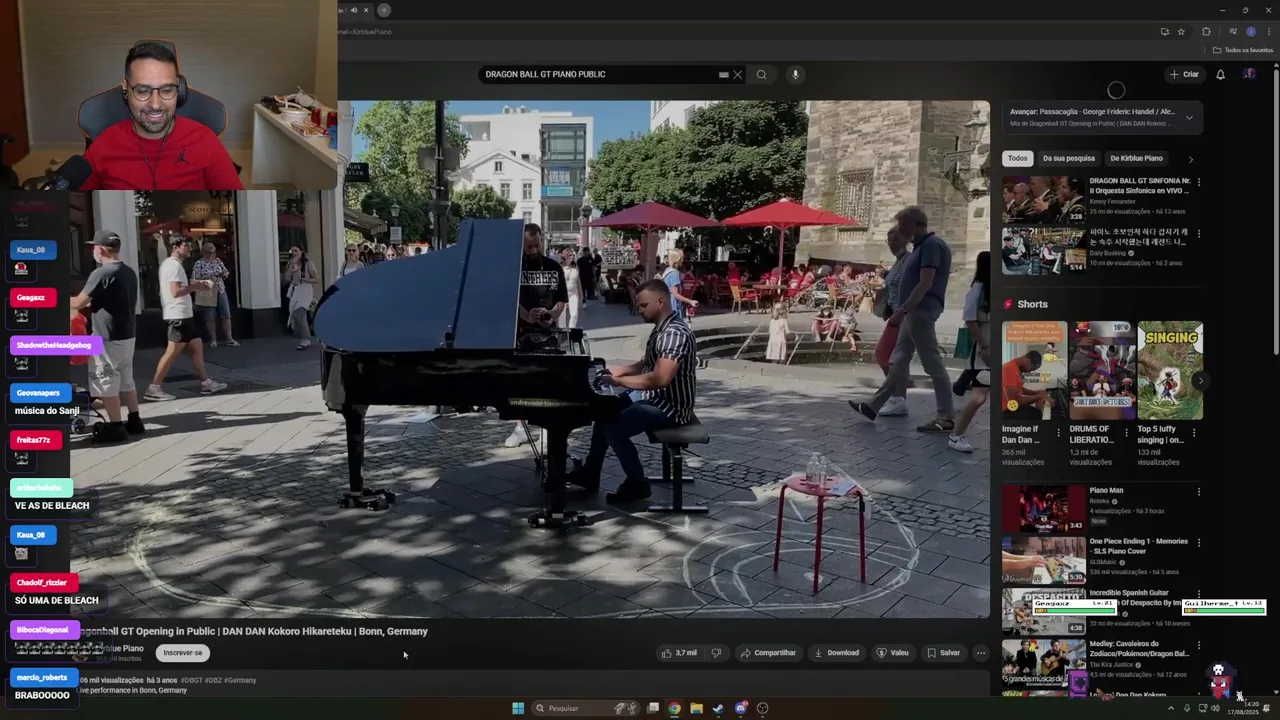The height and width of the screenshot is (720, 1280).
Task: Open One Piece Ending 1 Memories video
Action: click(1043, 560)
